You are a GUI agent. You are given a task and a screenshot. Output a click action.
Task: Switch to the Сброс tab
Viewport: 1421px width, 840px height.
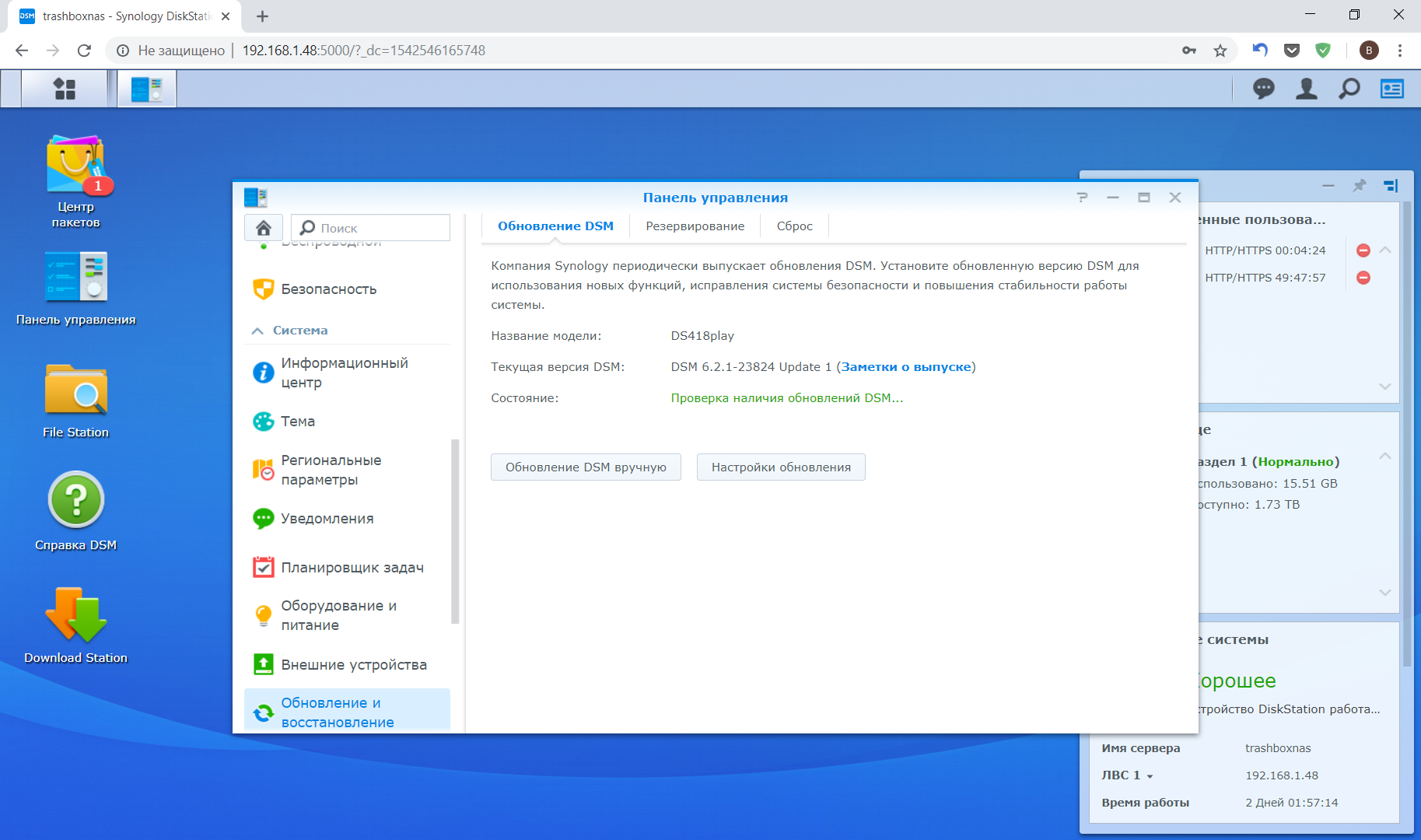click(794, 226)
